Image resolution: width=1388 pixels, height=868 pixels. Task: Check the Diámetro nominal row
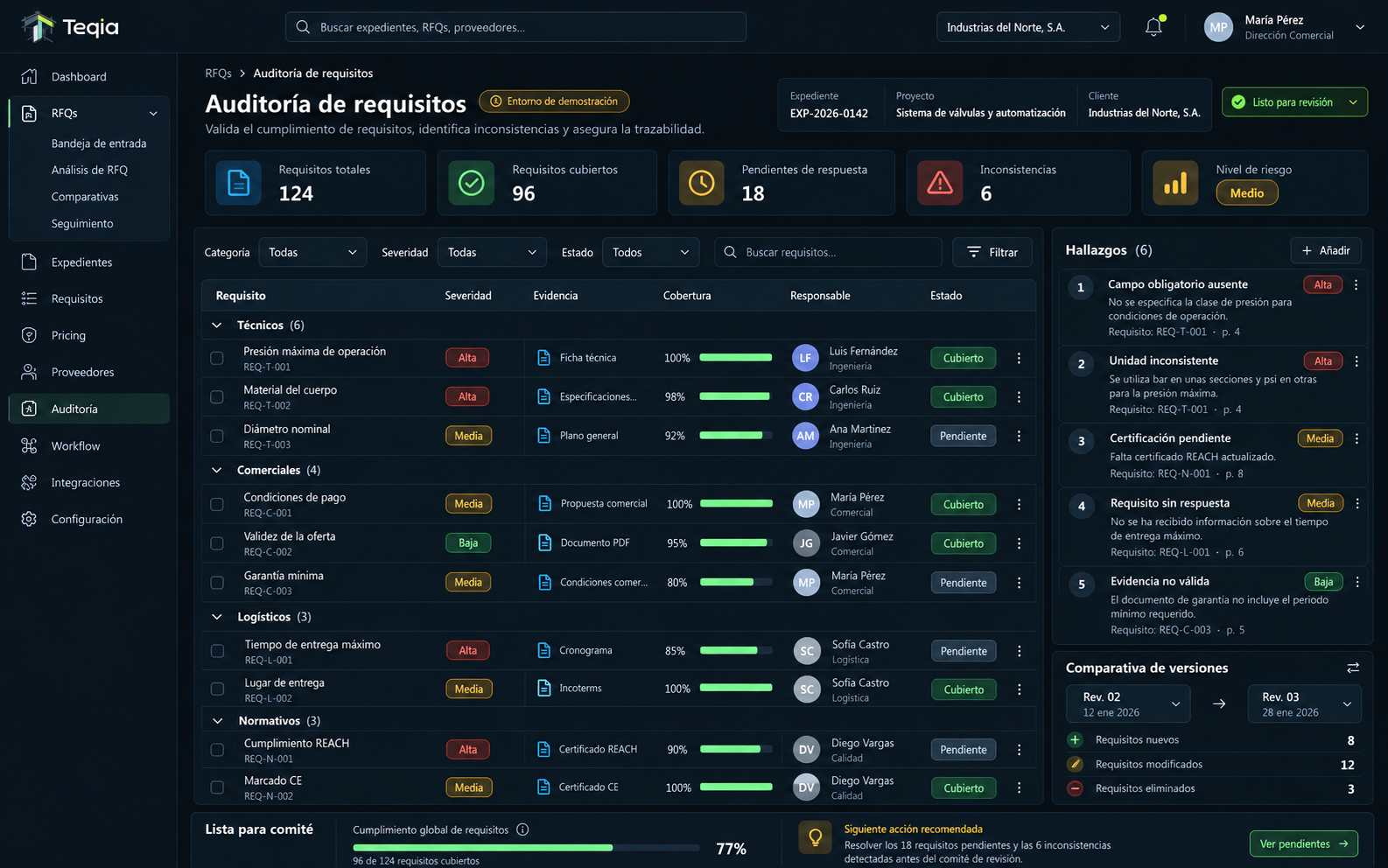217,436
